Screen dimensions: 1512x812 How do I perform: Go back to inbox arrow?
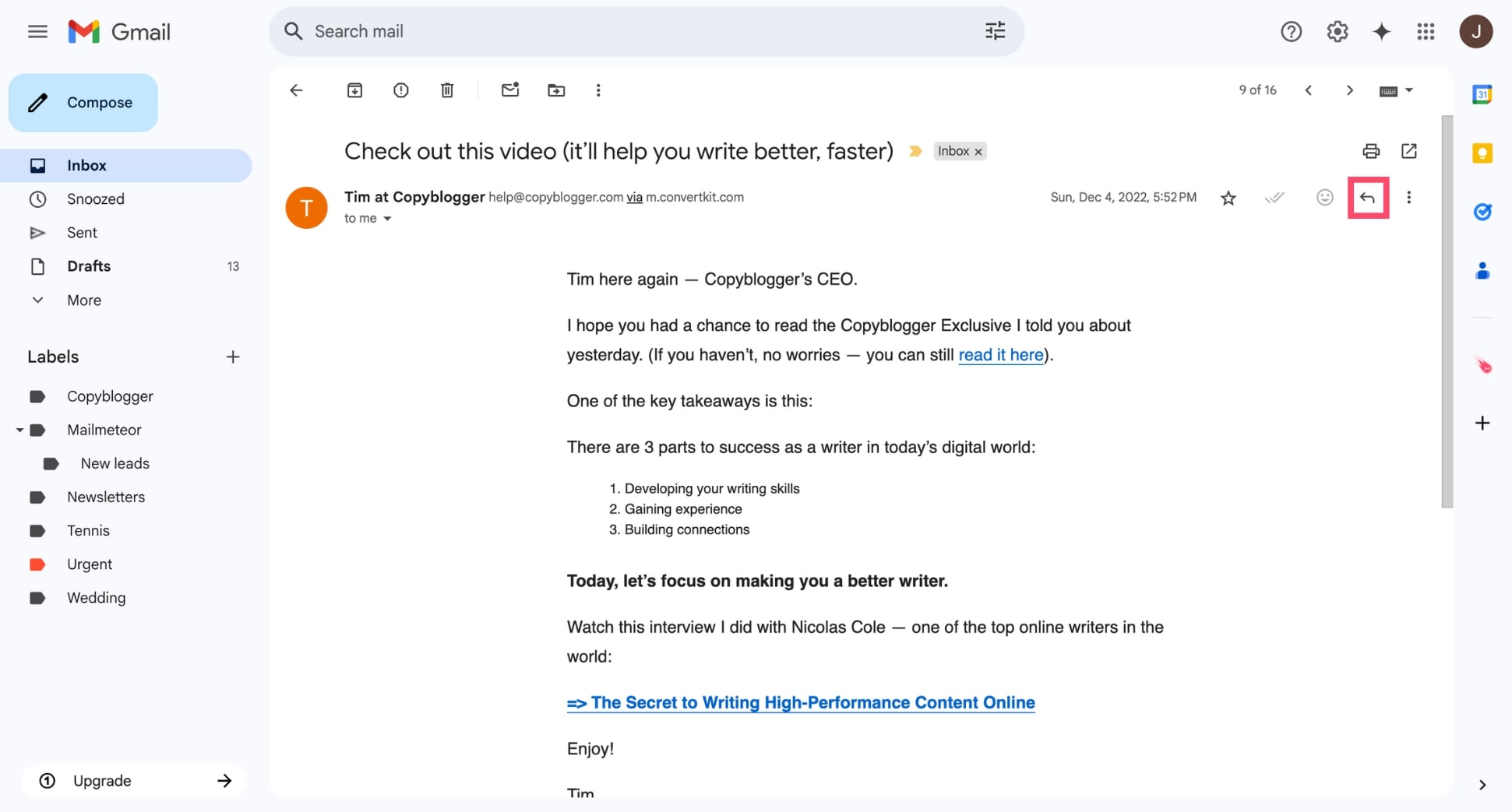click(x=296, y=90)
